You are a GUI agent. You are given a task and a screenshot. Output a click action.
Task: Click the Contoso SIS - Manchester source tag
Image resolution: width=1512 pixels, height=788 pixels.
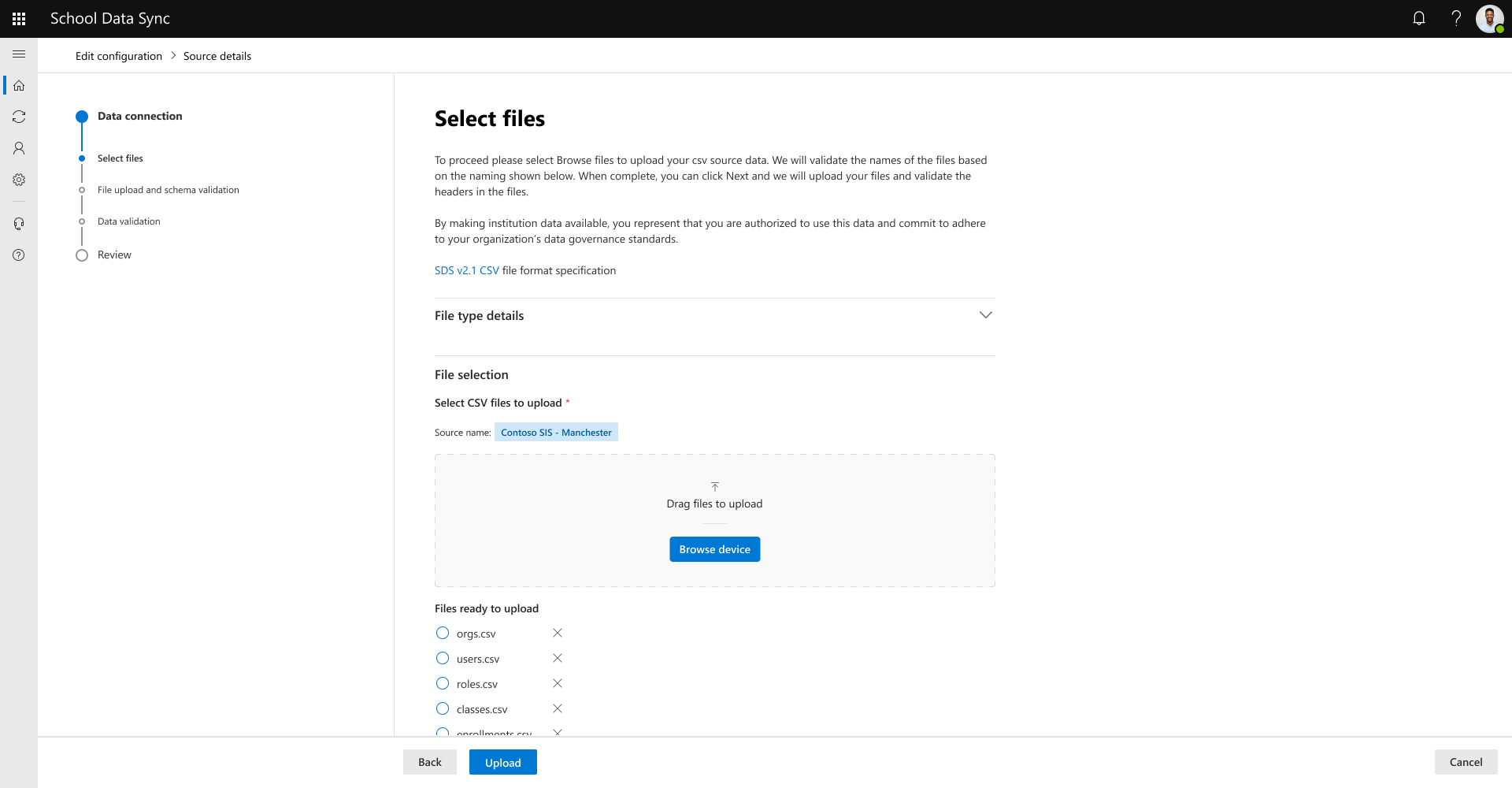(x=556, y=432)
